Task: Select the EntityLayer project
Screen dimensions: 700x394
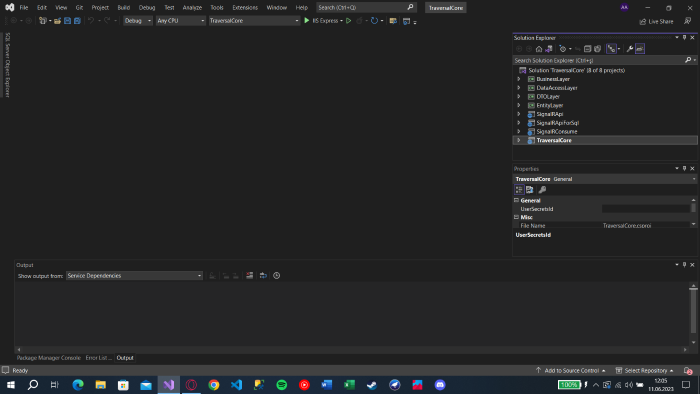Action: [x=550, y=105]
